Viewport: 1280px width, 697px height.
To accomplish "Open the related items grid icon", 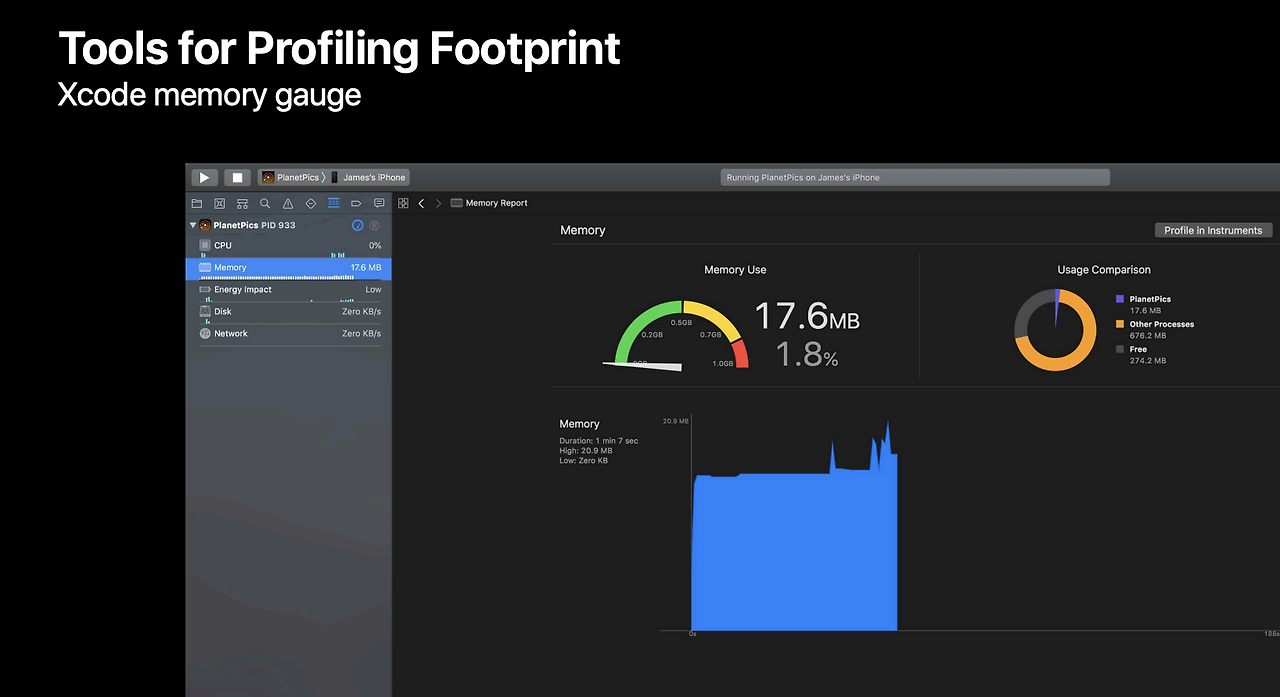I will (x=403, y=203).
